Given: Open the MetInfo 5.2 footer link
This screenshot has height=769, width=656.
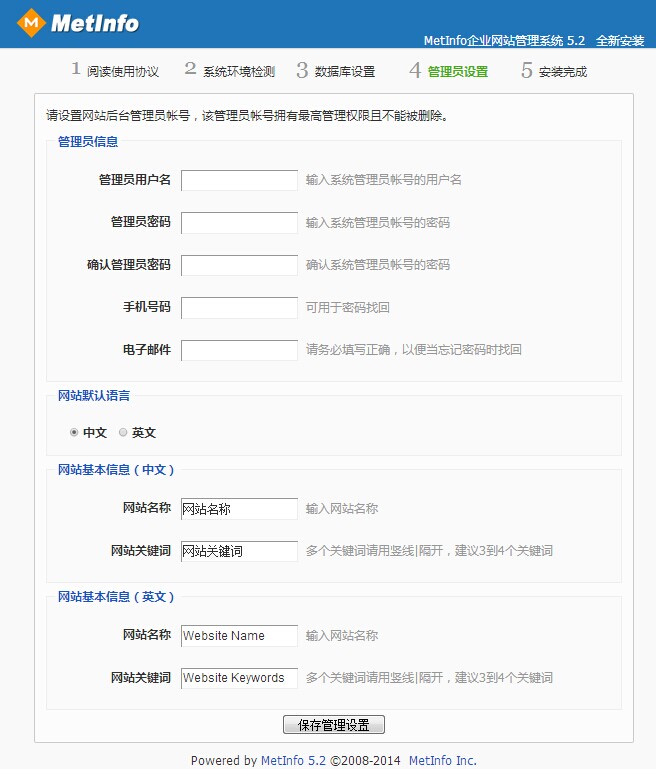Looking at the screenshot, I should coord(293,760).
